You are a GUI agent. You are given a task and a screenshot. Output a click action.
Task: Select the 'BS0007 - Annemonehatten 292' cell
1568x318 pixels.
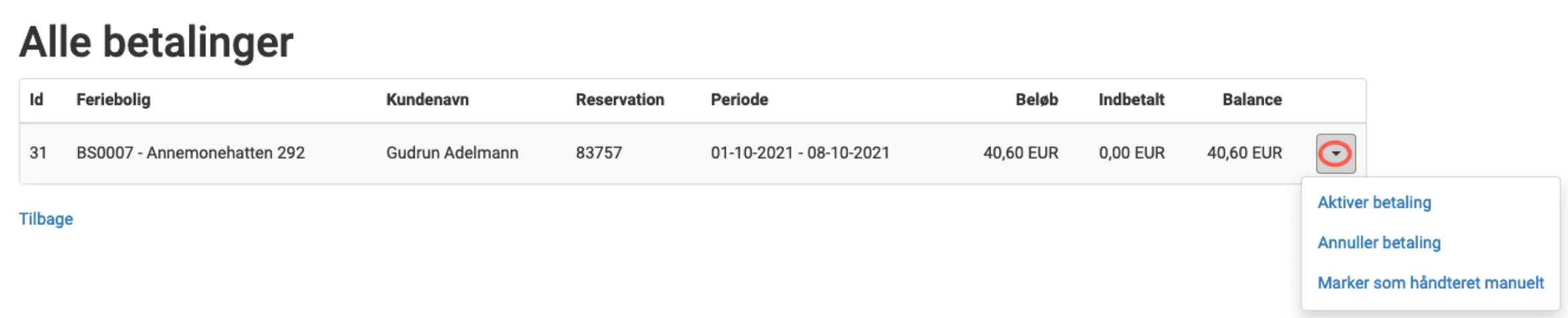click(191, 153)
